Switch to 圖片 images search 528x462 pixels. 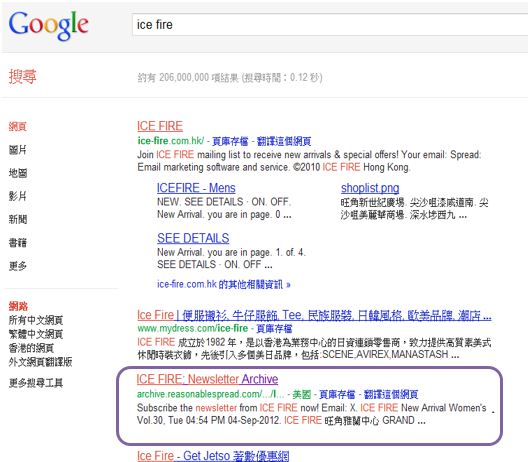pos(18,150)
